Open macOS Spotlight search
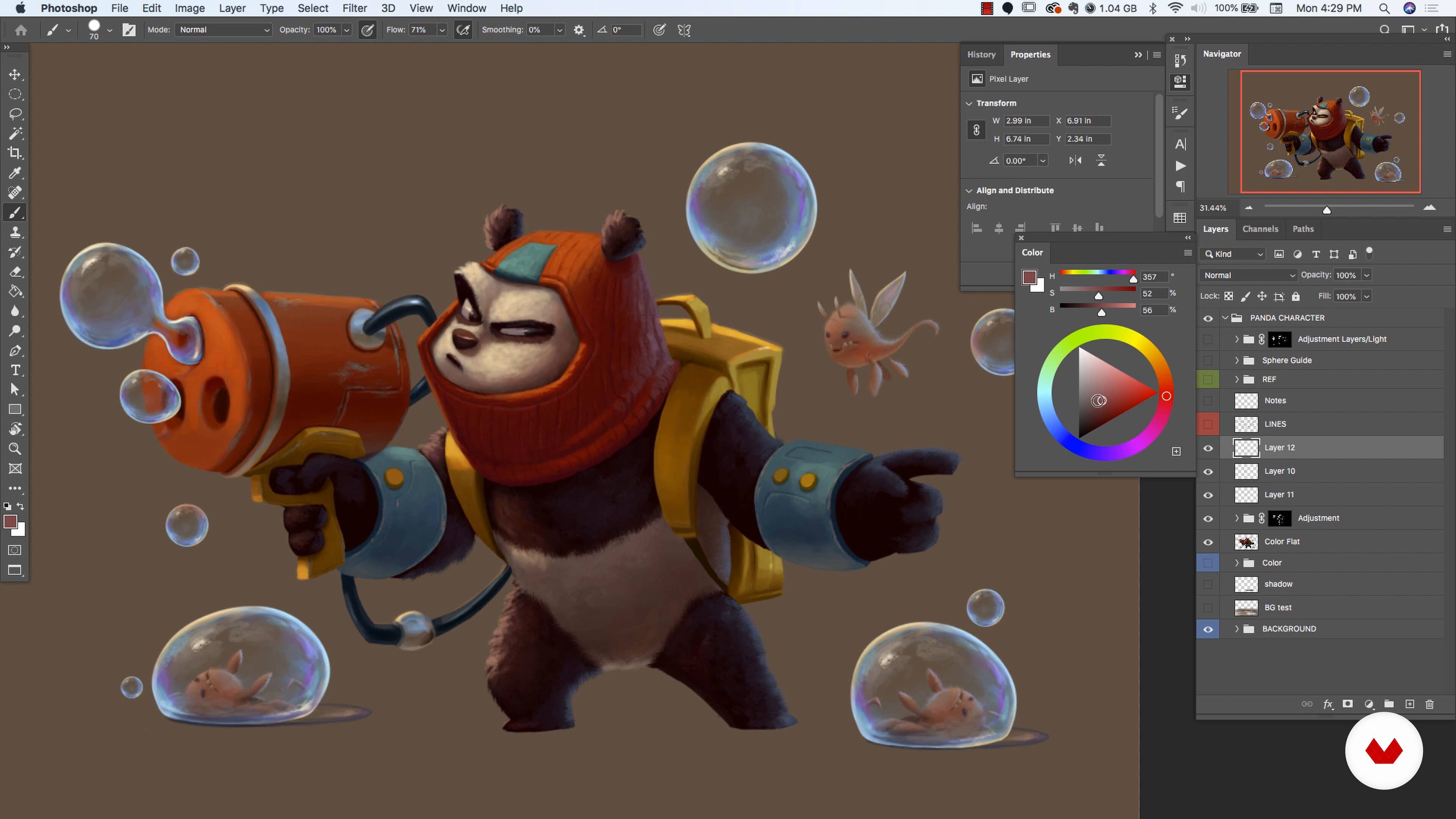This screenshot has height=819, width=1456. coord(1384,8)
